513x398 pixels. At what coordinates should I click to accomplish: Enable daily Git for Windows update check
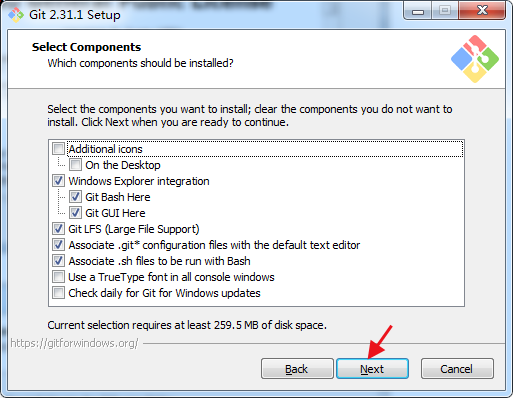point(58,293)
